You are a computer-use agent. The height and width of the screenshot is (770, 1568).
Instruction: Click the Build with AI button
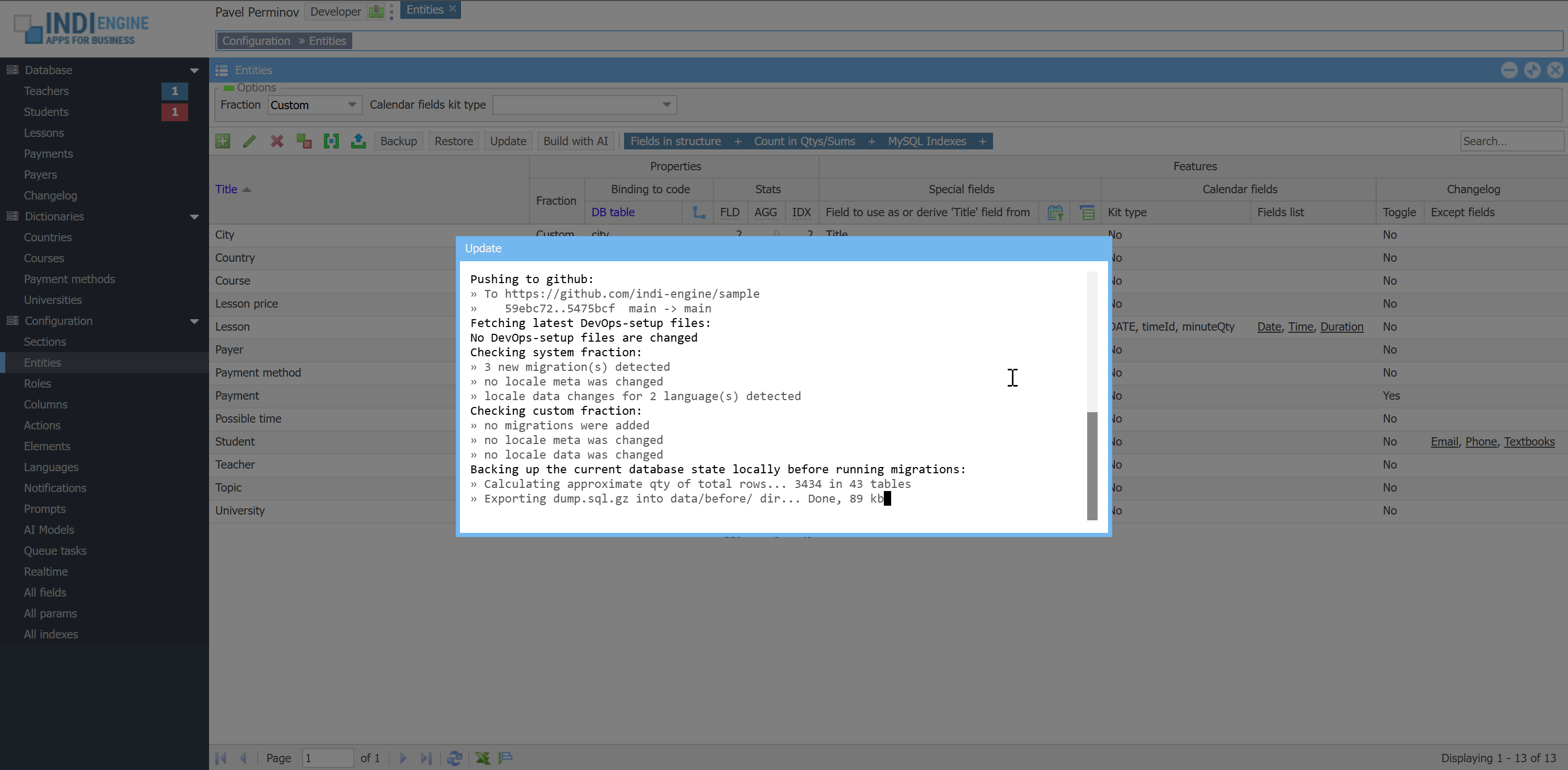coord(575,141)
